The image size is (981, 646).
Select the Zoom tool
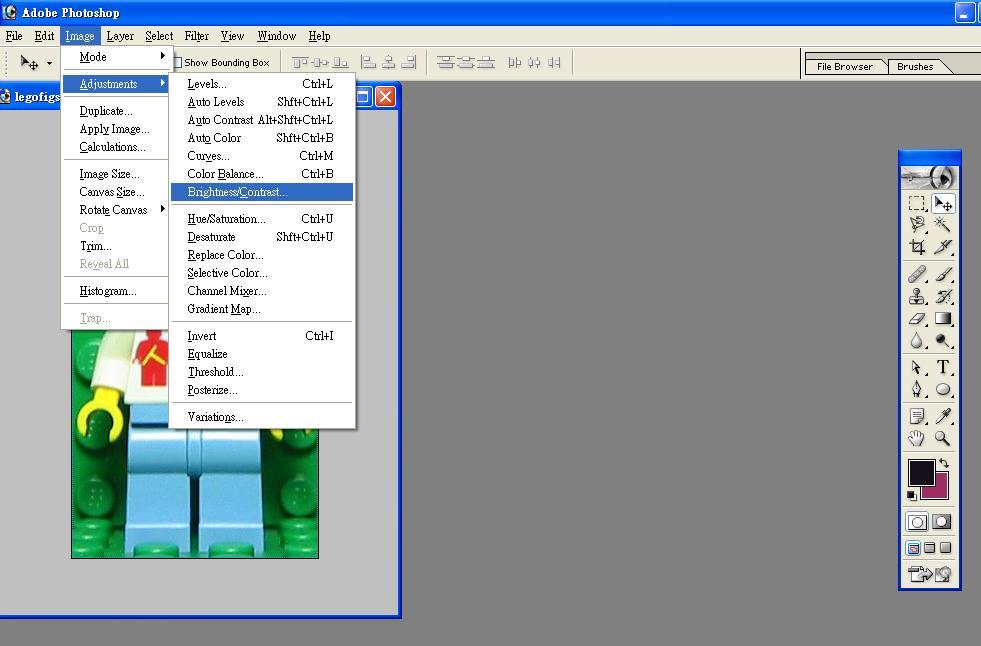pyautogui.click(x=943, y=438)
